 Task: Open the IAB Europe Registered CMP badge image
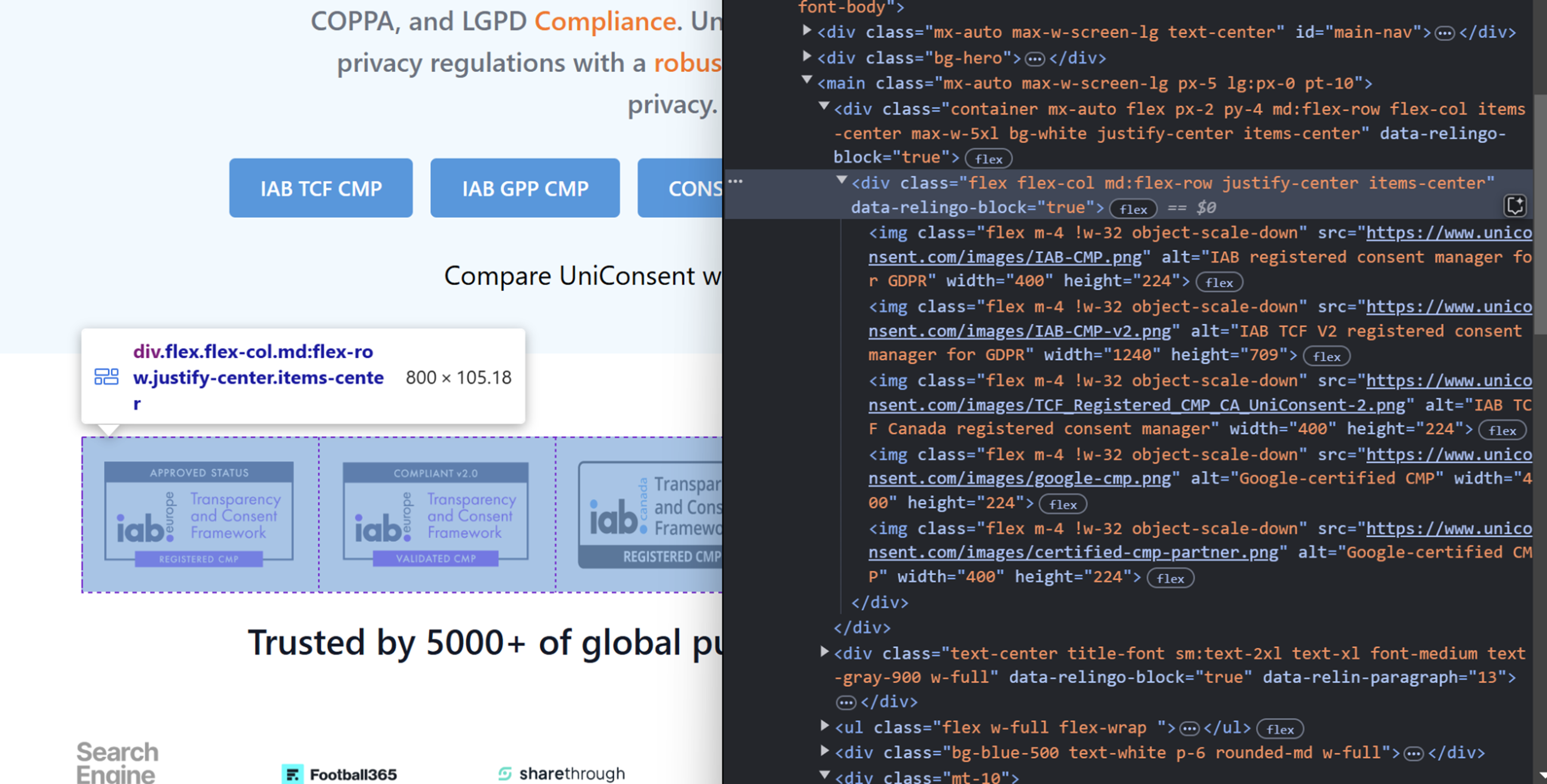(x=199, y=514)
